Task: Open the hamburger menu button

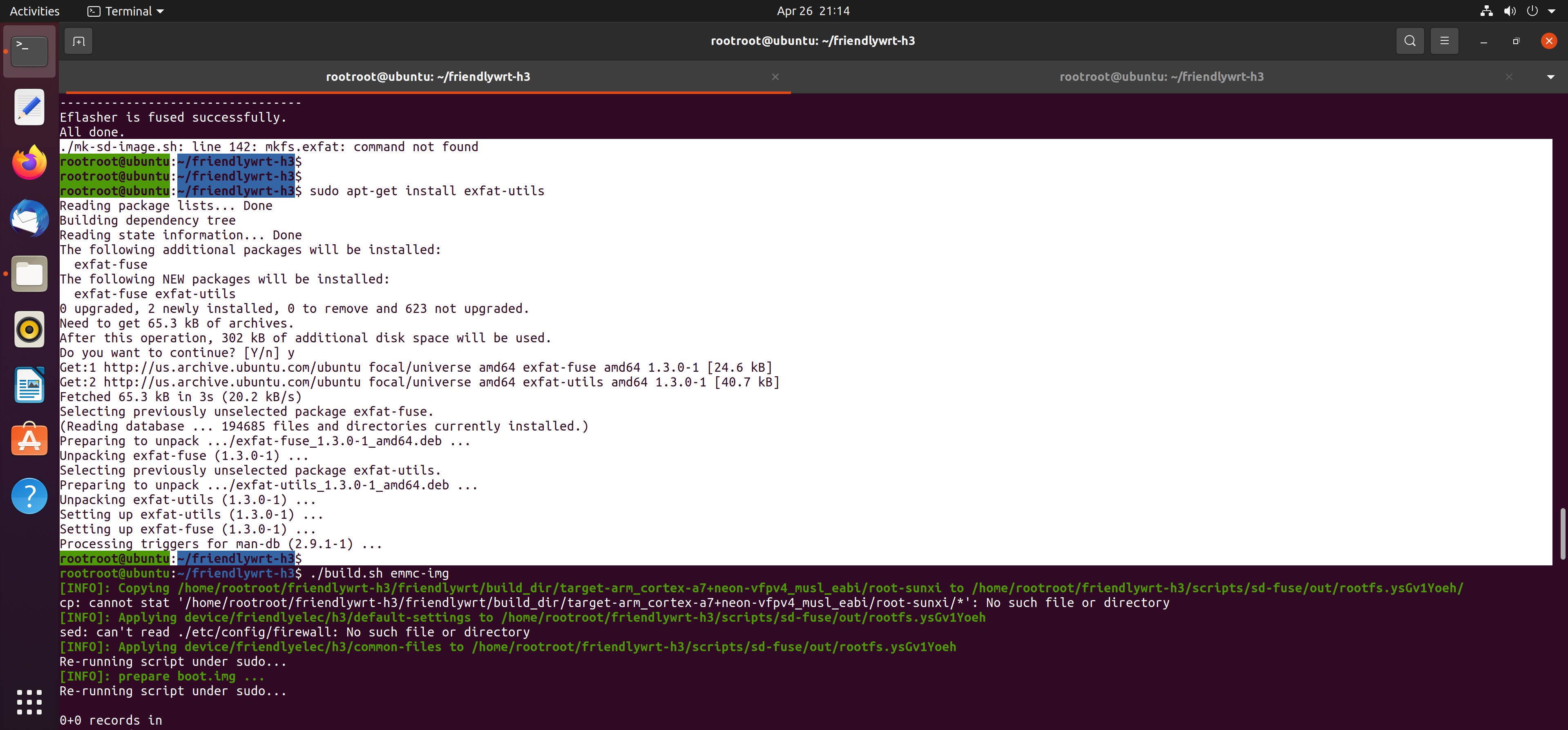Action: click(1444, 41)
